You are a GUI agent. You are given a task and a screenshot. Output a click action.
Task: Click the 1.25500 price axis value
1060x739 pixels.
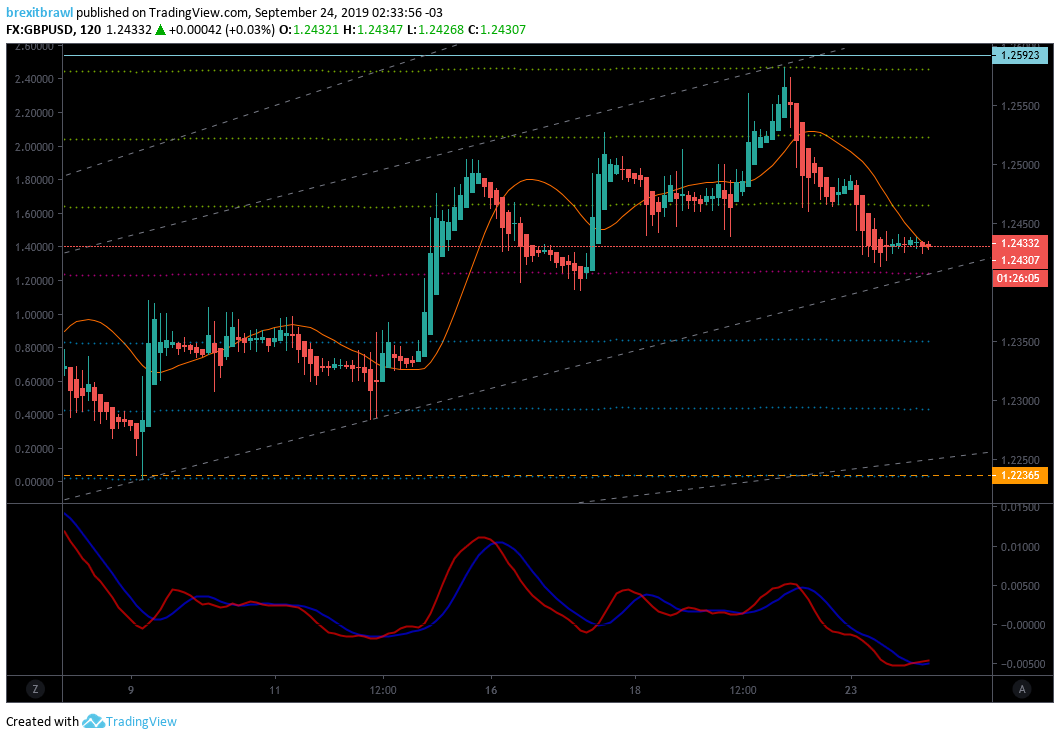point(1020,106)
